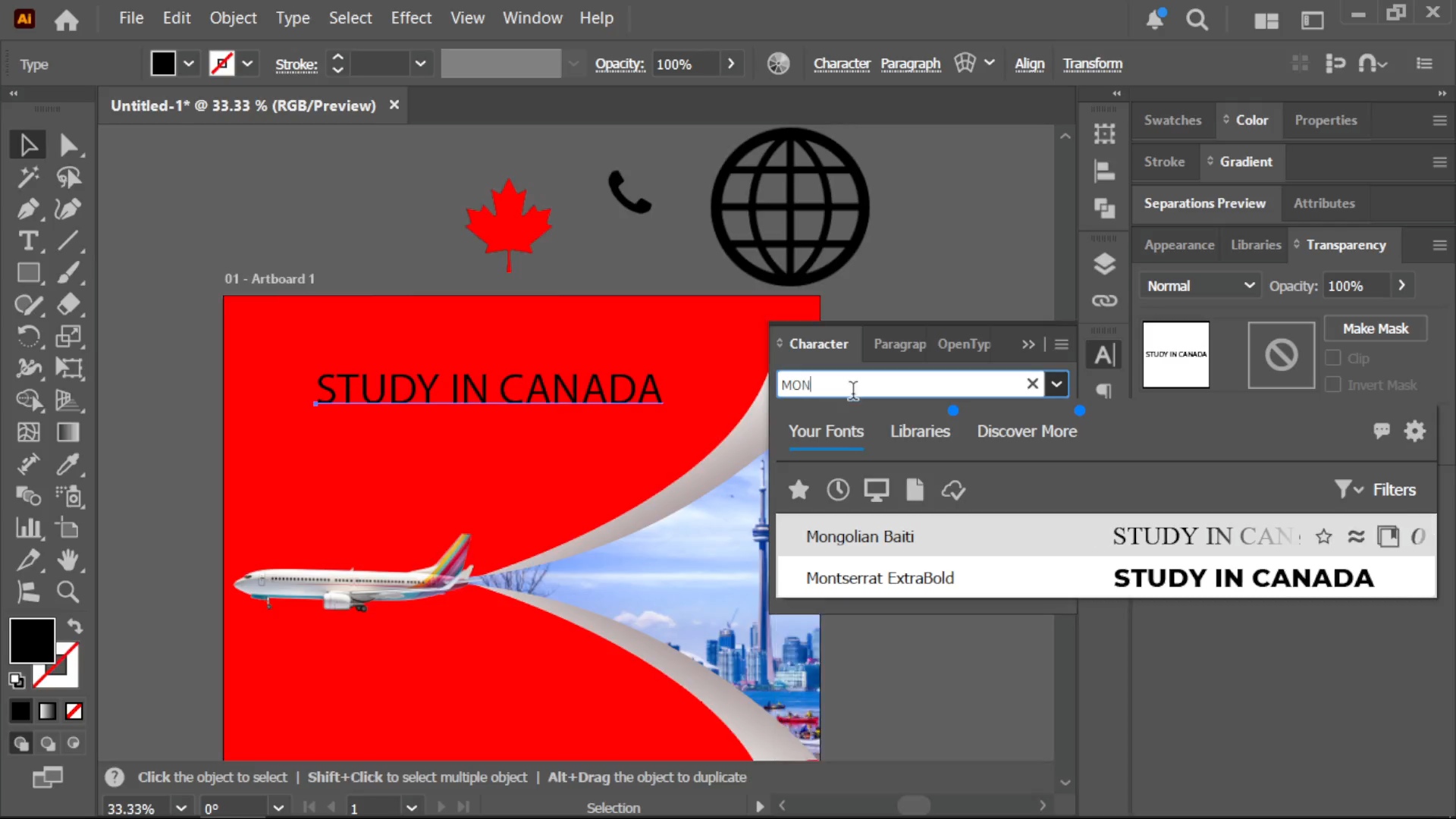Show similar fonts to Mongolian Baiti
The width and height of the screenshot is (1456, 819).
1356,537
